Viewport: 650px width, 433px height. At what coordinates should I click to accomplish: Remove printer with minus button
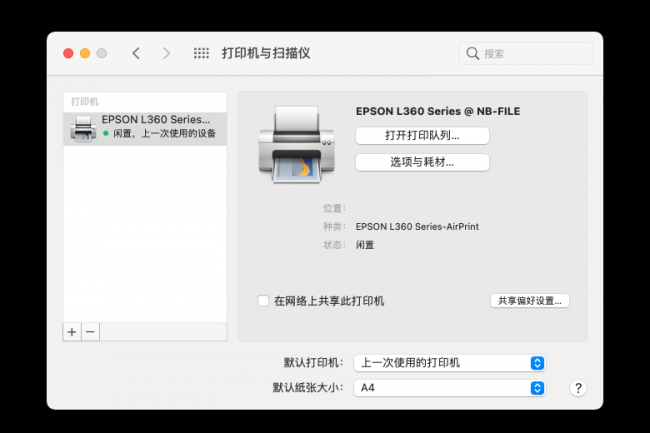coord(90,332)
